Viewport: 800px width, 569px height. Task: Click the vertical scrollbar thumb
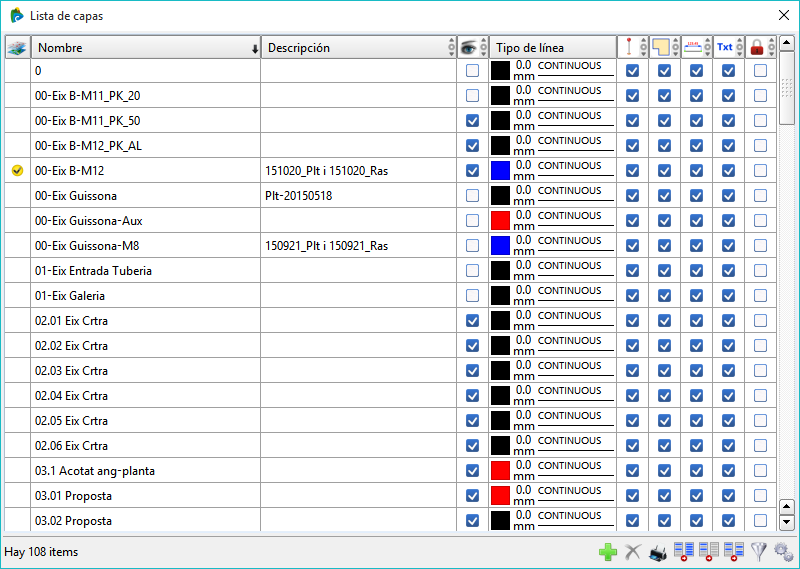[787, 88]
